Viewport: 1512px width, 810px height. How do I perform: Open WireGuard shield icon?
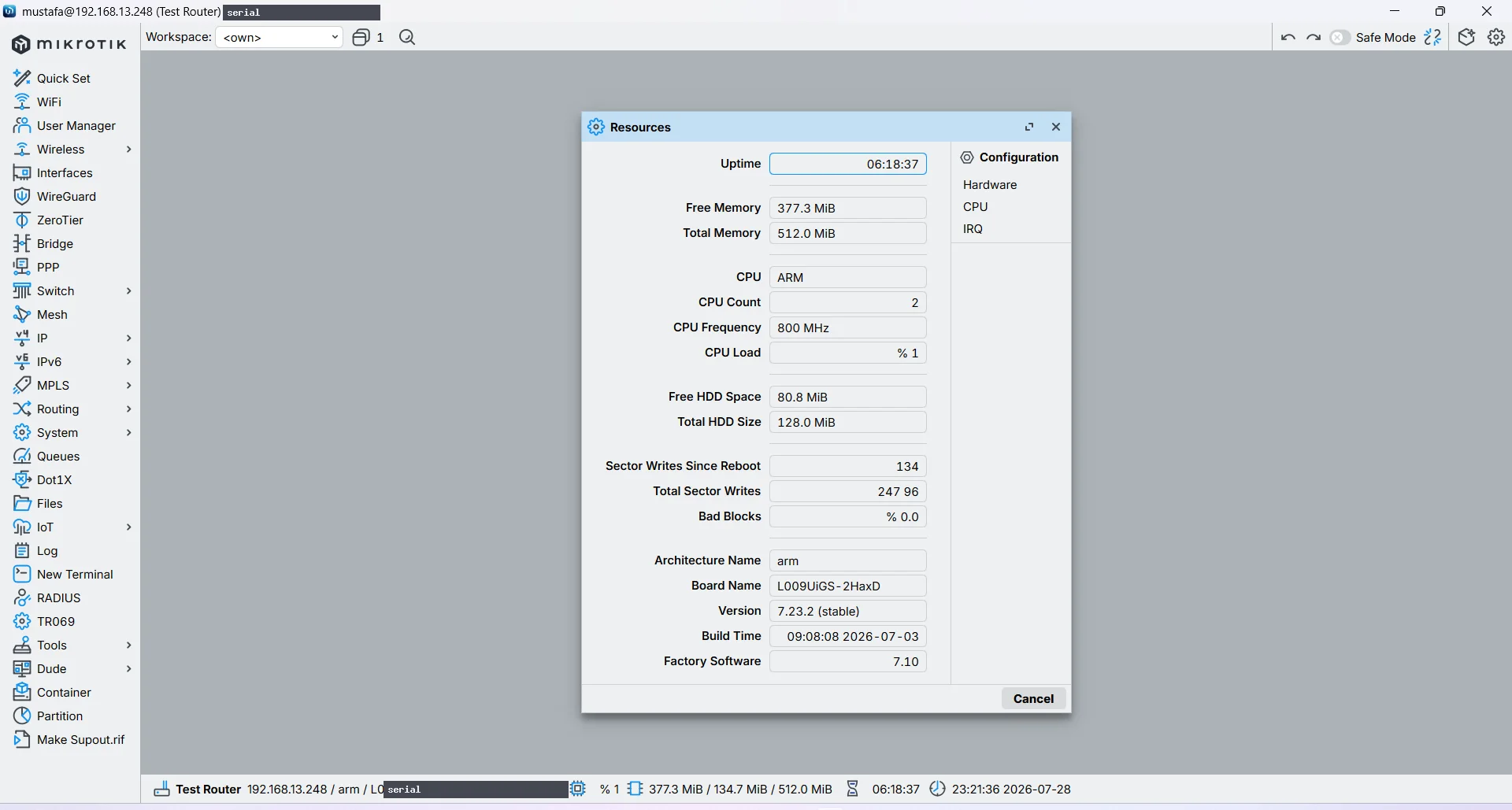point(22,196)
